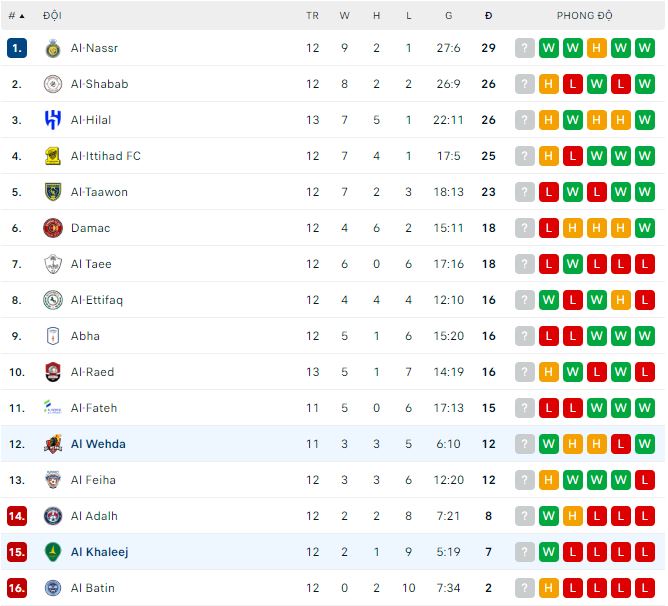668x606 pixels.
Task: Open the Al-Shabab team link
Action: [x=99, y=84]
